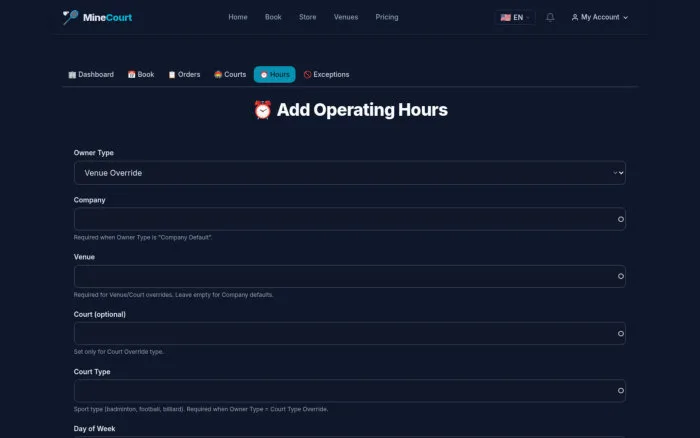
Task: Open the Pricing page link
Action: click(387, 17)
